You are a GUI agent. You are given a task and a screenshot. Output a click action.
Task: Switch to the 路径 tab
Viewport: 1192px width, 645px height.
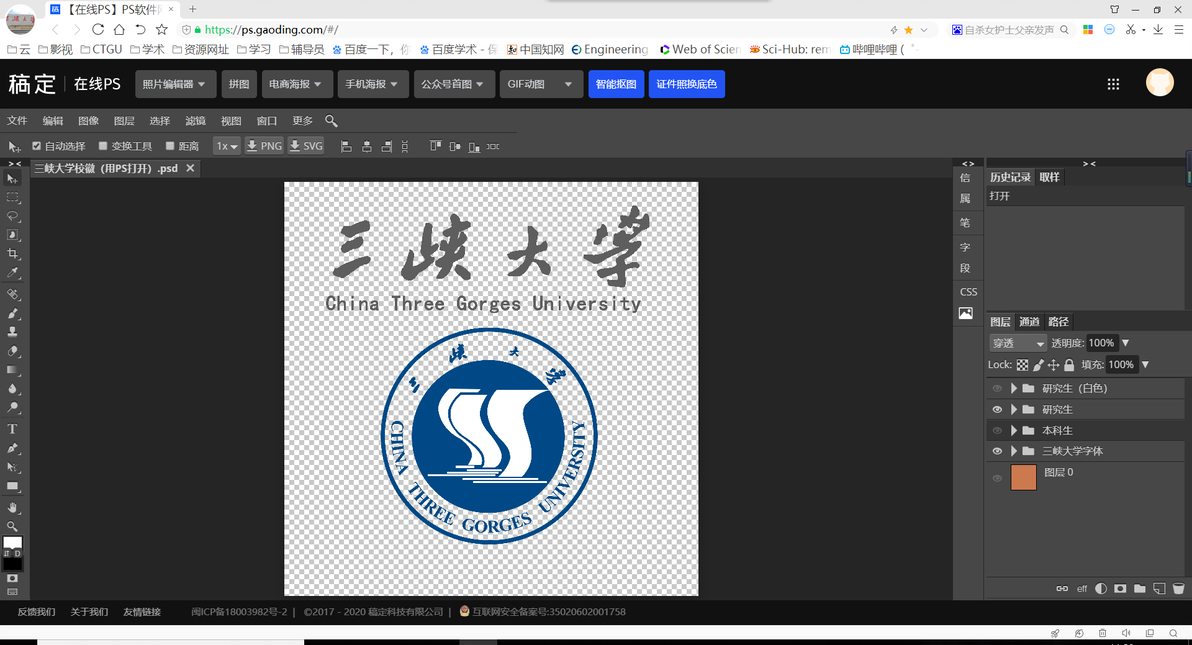(1057, 322)
